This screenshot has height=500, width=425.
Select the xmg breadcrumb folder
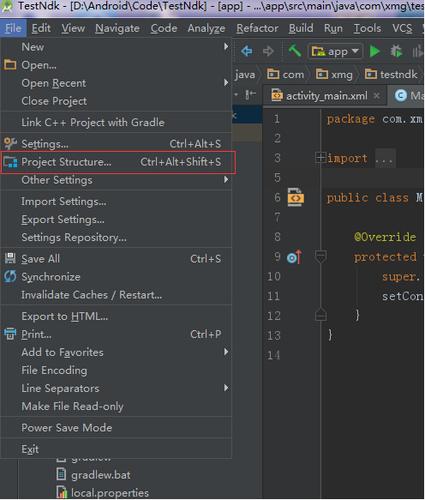[x=334, y=74]
